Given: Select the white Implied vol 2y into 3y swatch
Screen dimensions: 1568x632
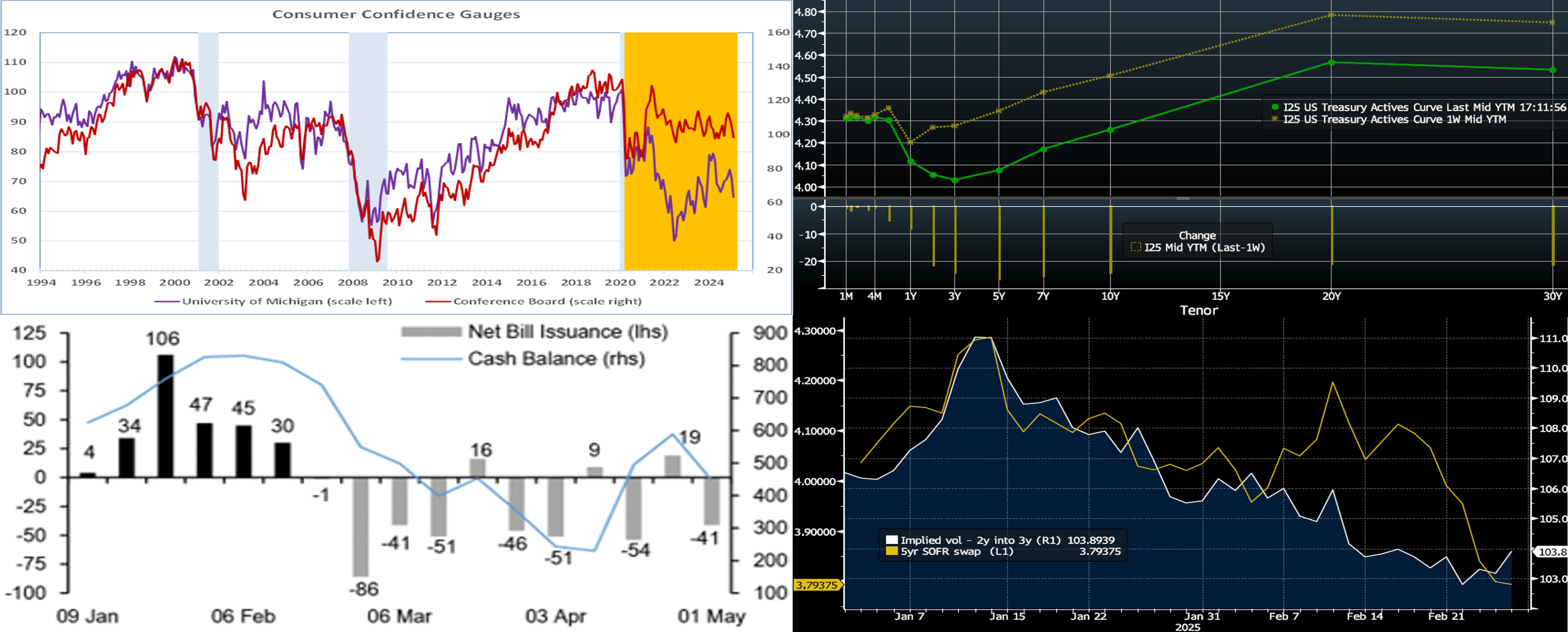Looking at the screenshot, I should pos(892,540).
